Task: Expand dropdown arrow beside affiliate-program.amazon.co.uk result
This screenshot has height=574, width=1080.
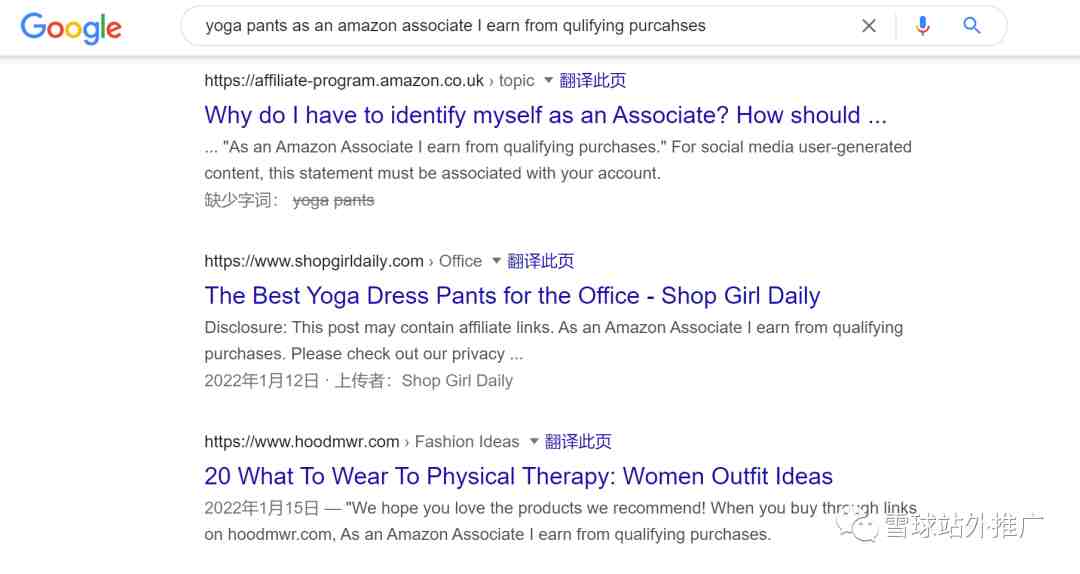Action: coord(548,80)
